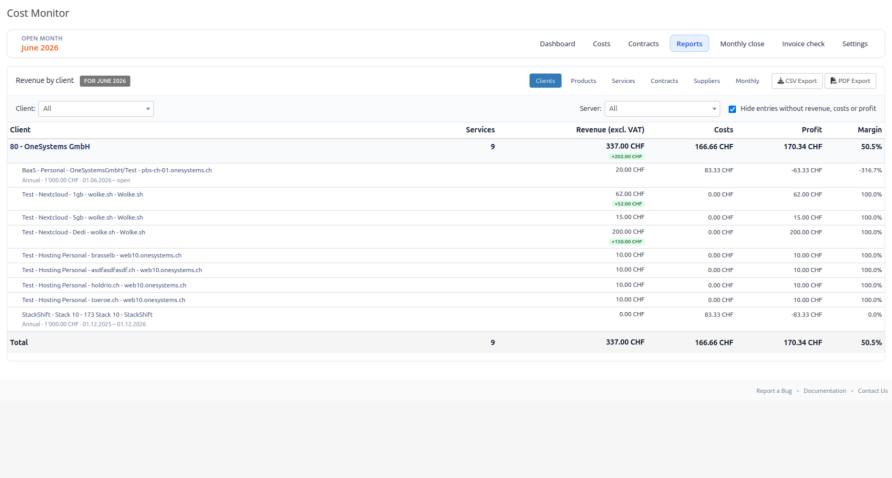Show the Contracts report view
This screenshot has height=478, width=892.
[664, 81]
